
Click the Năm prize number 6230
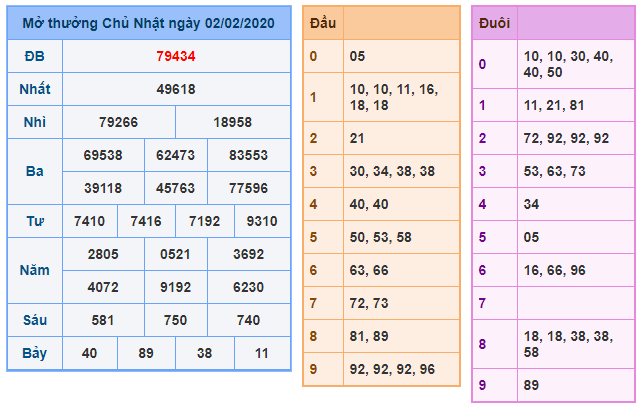click(x=247, y=286)
